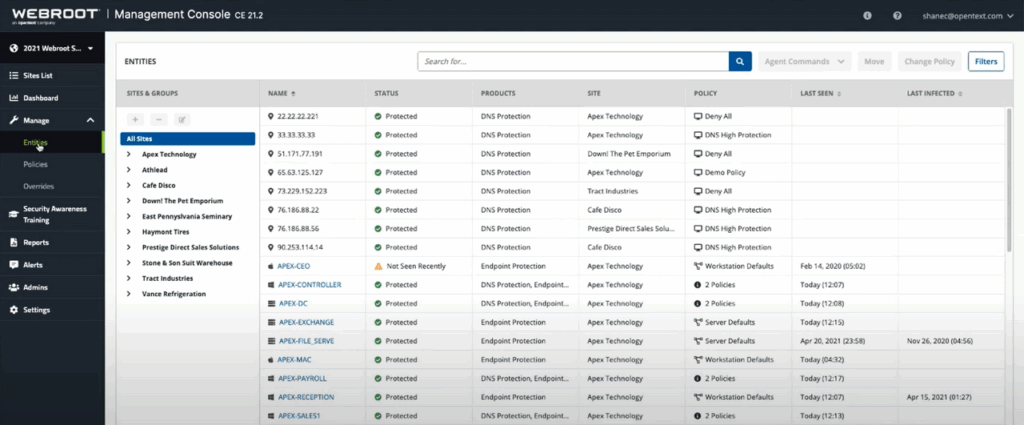Click the Not Seen Recently status text

click(x=415, y=266)
